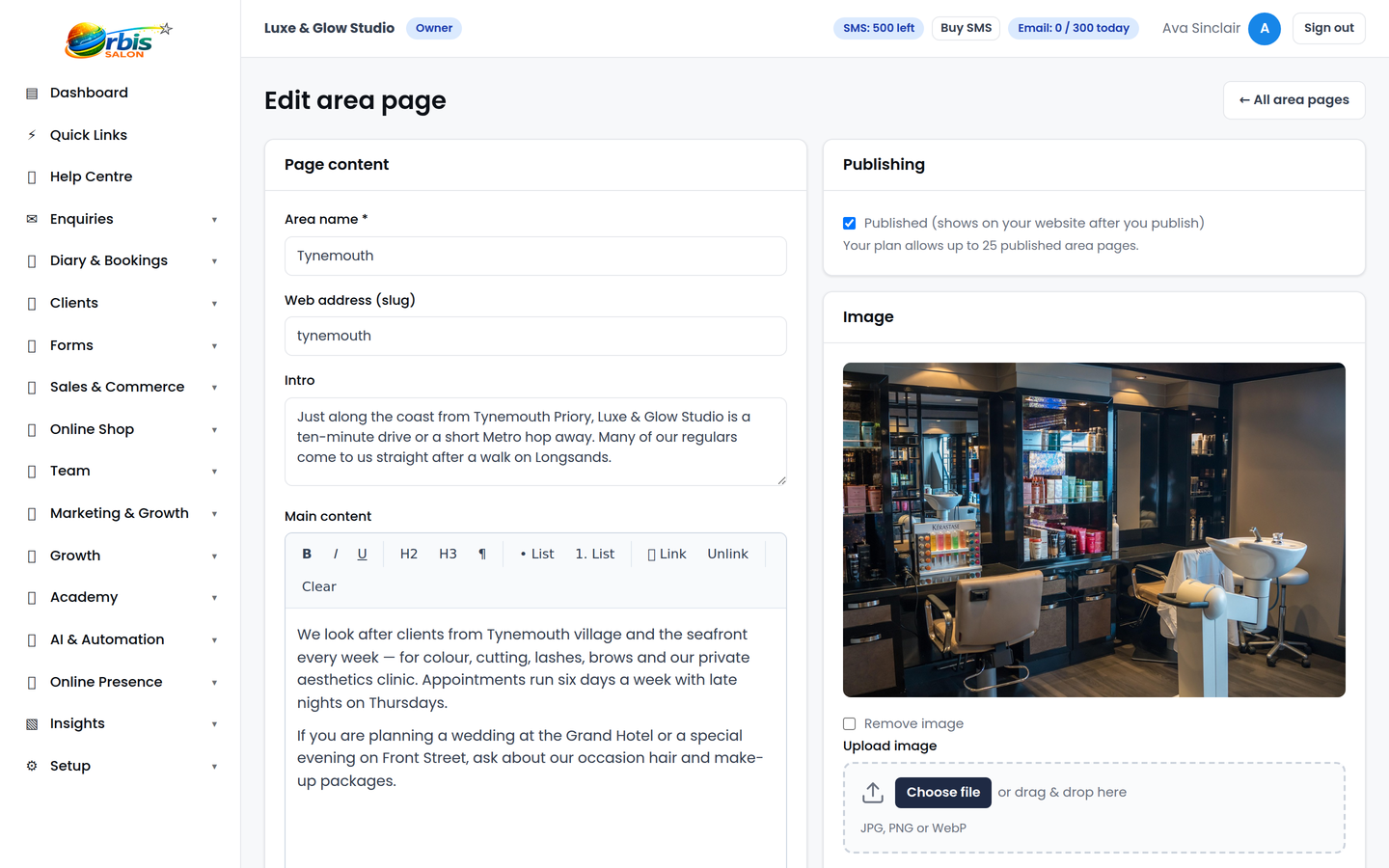Image resolution: width=1389 pixels, height=868 pixels.
Task: Click the Buy SMS button
Action: [x=966, y=28]
